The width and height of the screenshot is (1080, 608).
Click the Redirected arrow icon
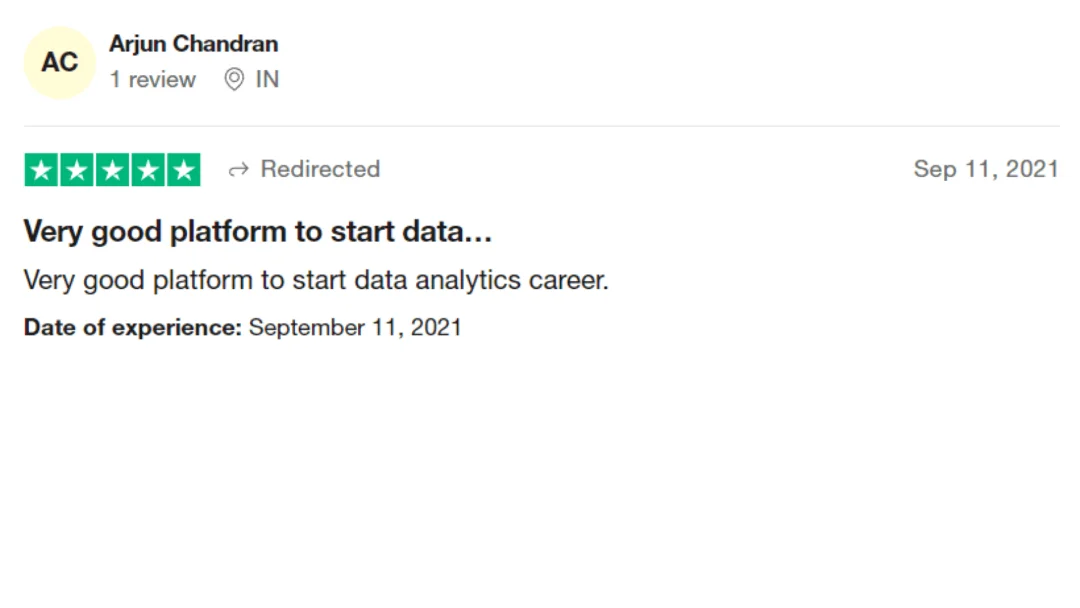(238, 169)
